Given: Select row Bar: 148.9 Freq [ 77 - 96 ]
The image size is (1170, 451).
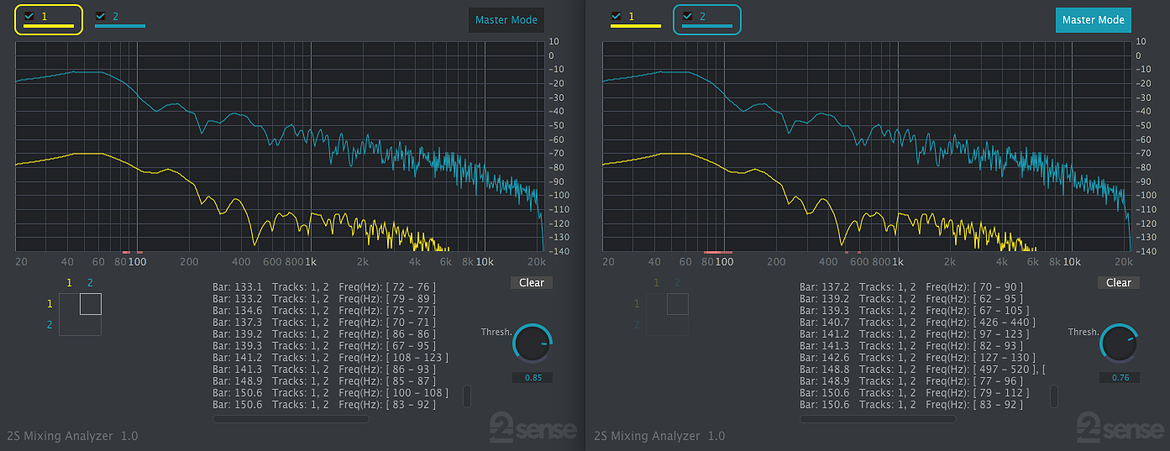Looking at the screenshot, I should tap(911, 382).
